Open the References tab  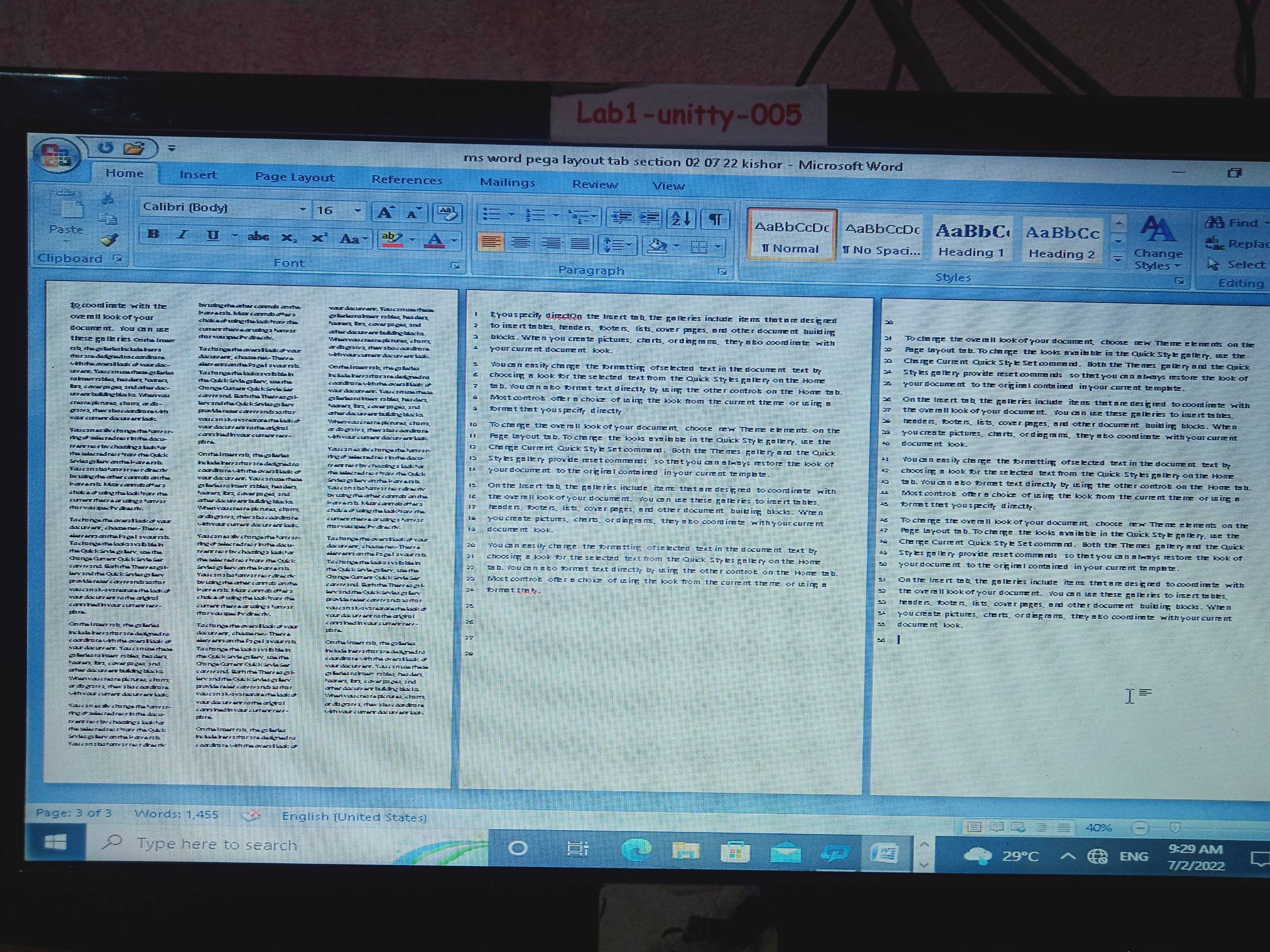pyautogui.click(x=406, y=180)
